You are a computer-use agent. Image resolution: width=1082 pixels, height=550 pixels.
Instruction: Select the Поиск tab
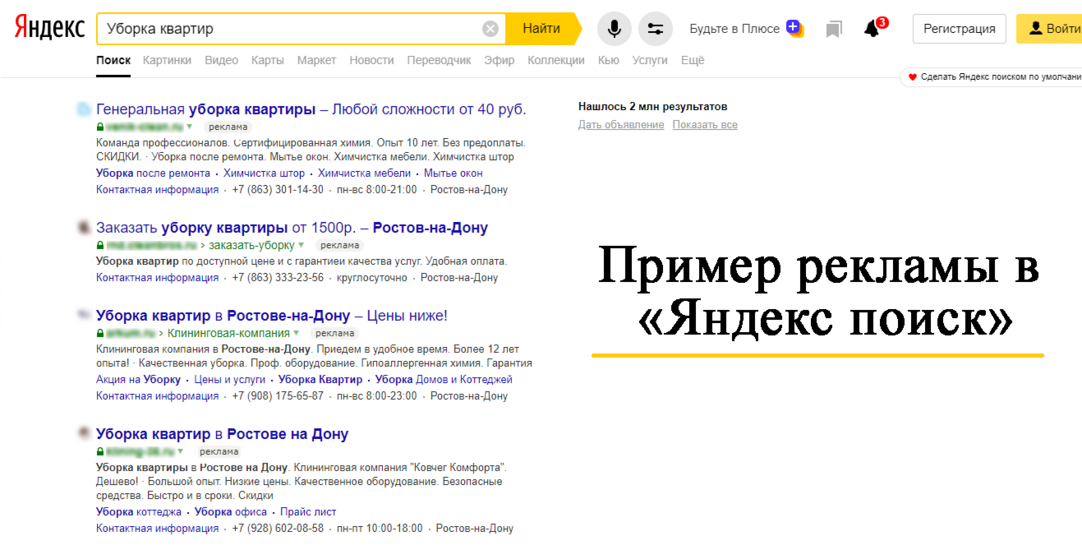pyautogui.click(x=113, y=60)
